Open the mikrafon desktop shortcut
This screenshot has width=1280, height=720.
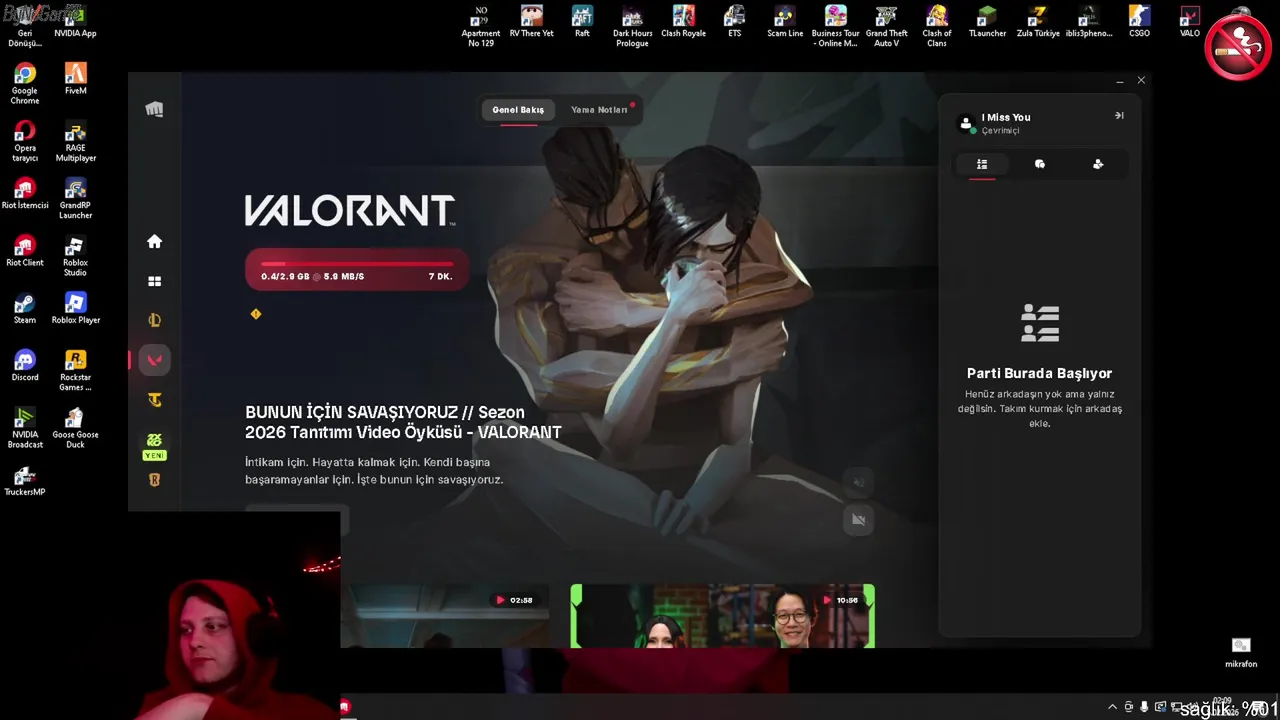[x=1241, y=652]
